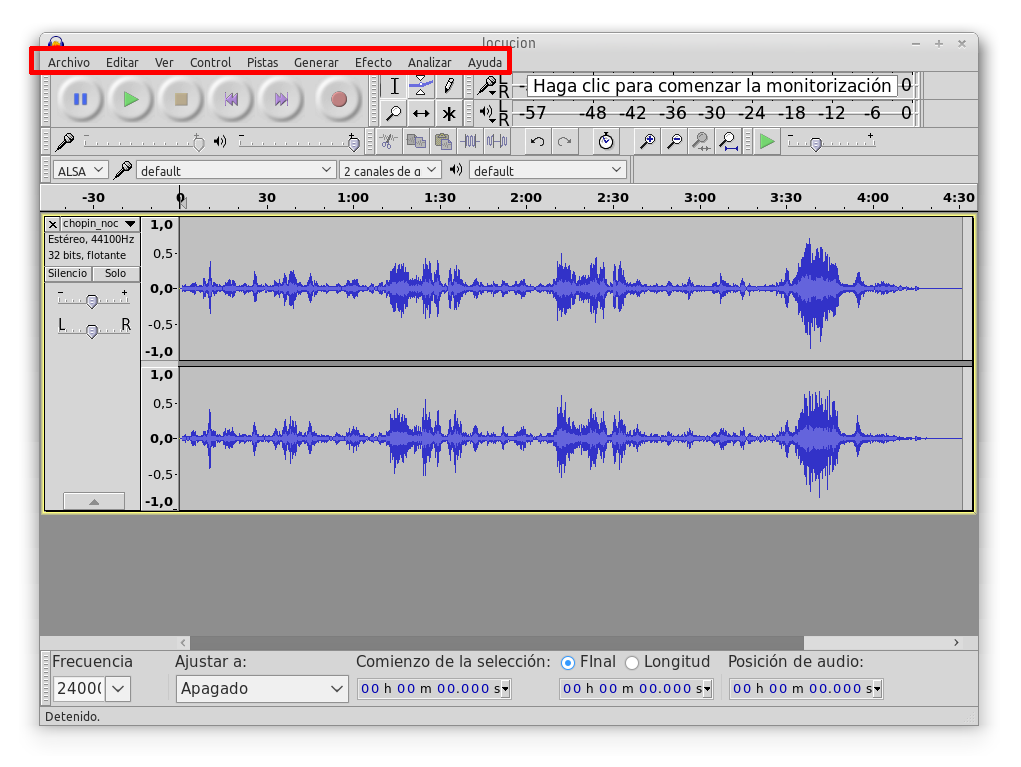Open the chopin_noc track menu dropdown
The image size is (1021, 767).
(x=100, y=223)
